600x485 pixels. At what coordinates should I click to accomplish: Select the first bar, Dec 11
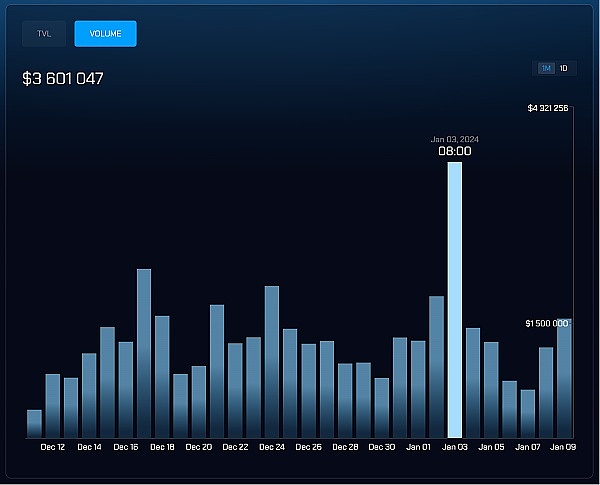(34, 423)
